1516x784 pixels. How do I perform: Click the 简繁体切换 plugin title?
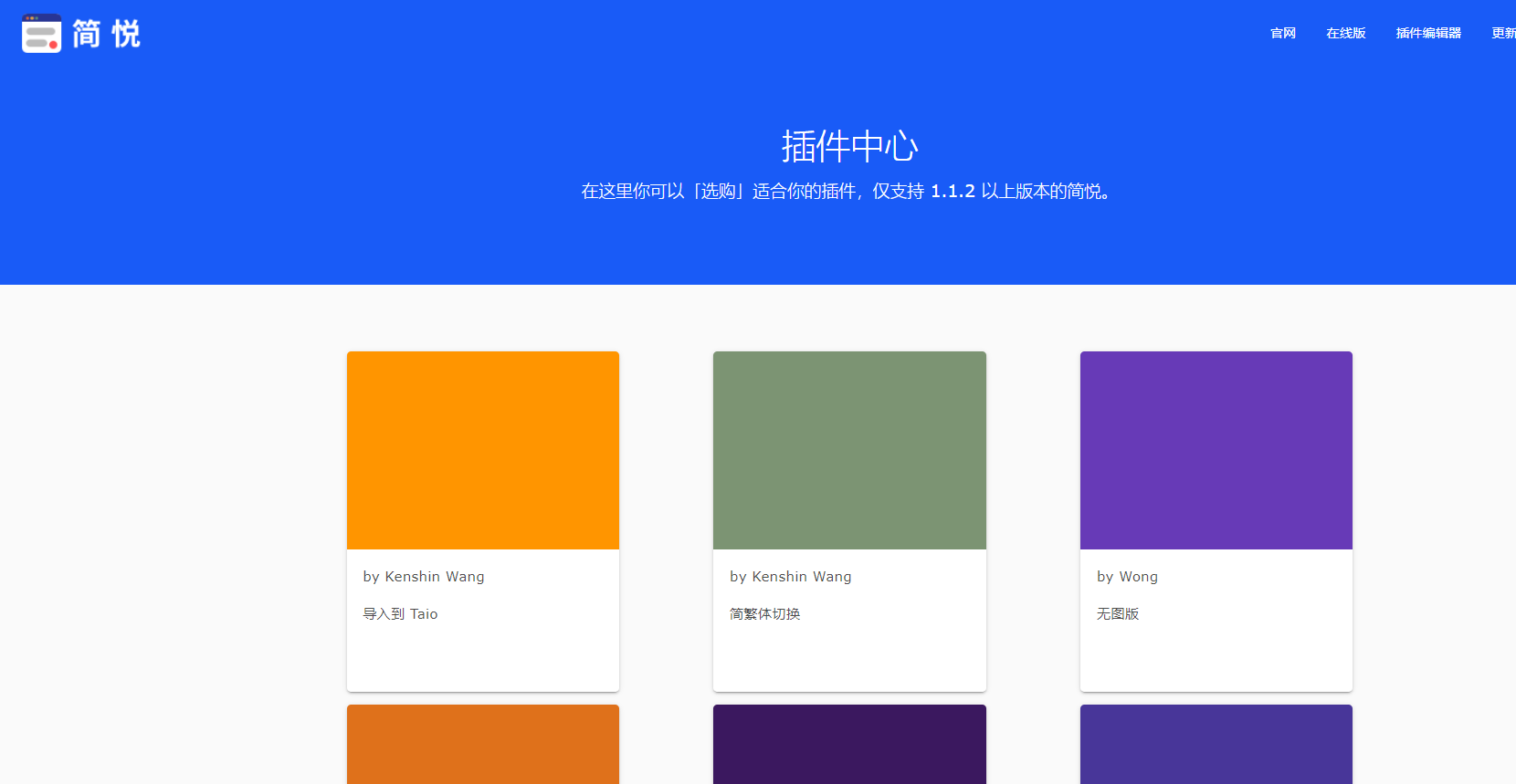point(765,614)
